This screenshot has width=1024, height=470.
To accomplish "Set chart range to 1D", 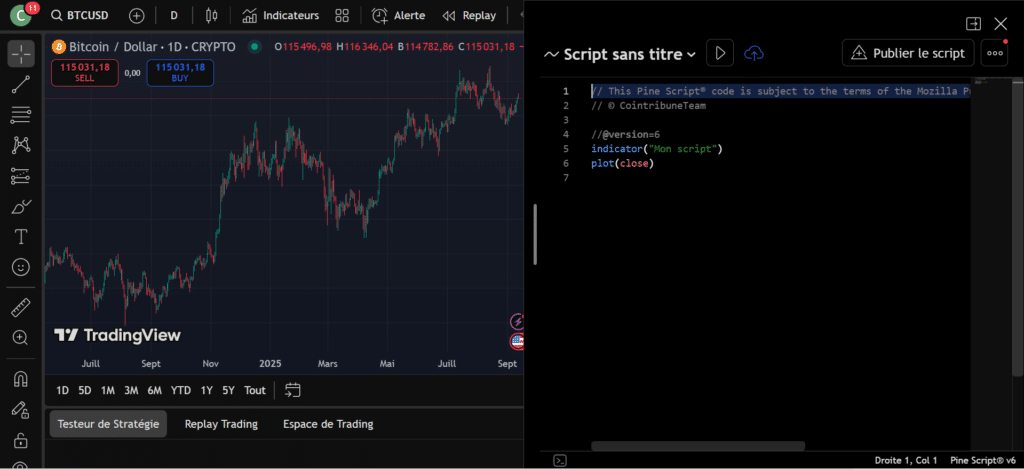I will click(62, 390).
